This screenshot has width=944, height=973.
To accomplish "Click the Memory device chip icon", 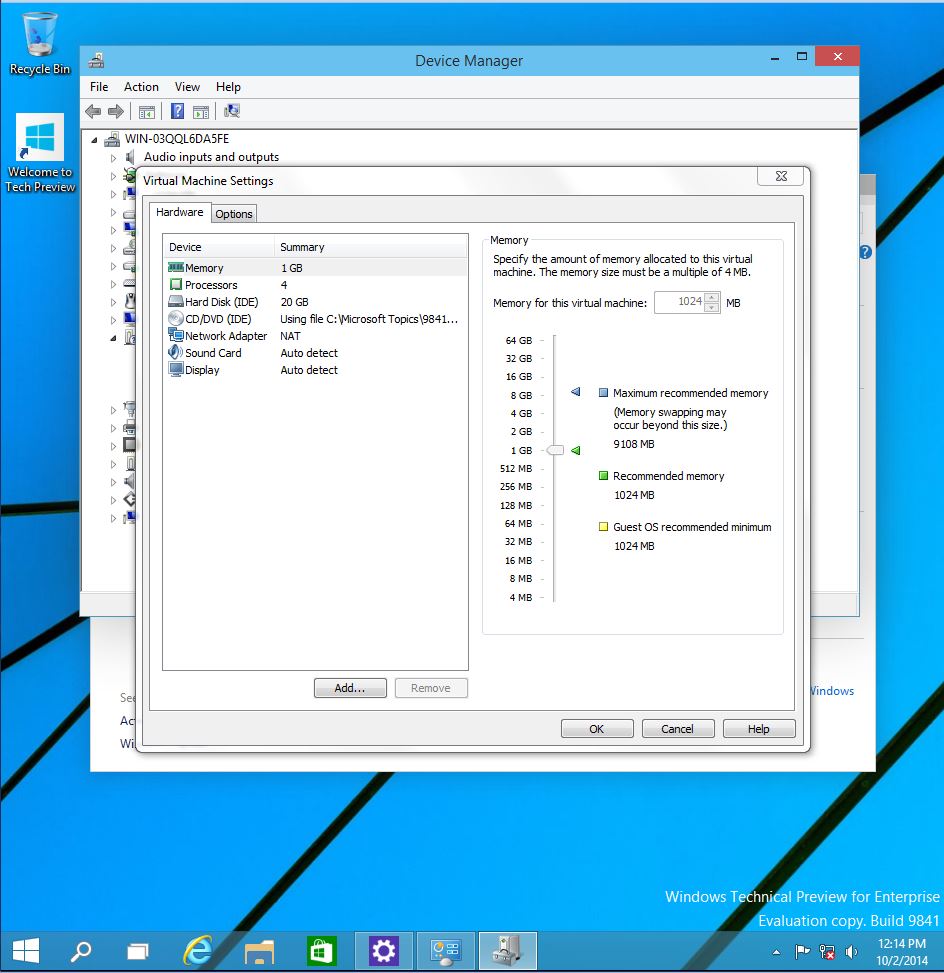I will coord(176,267).
